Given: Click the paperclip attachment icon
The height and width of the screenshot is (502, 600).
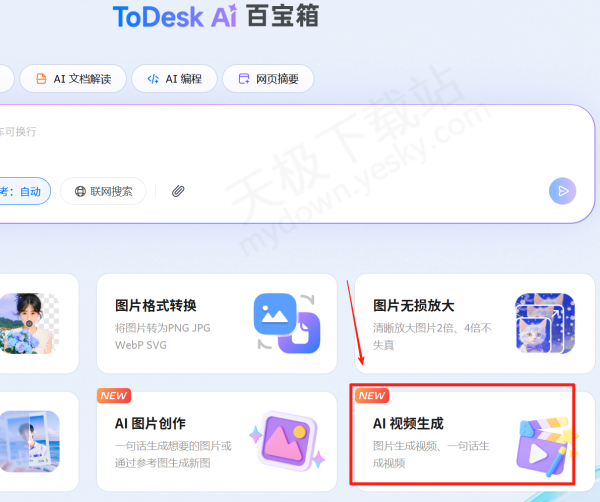Looking at the screenshot, I should pos(178,191).
